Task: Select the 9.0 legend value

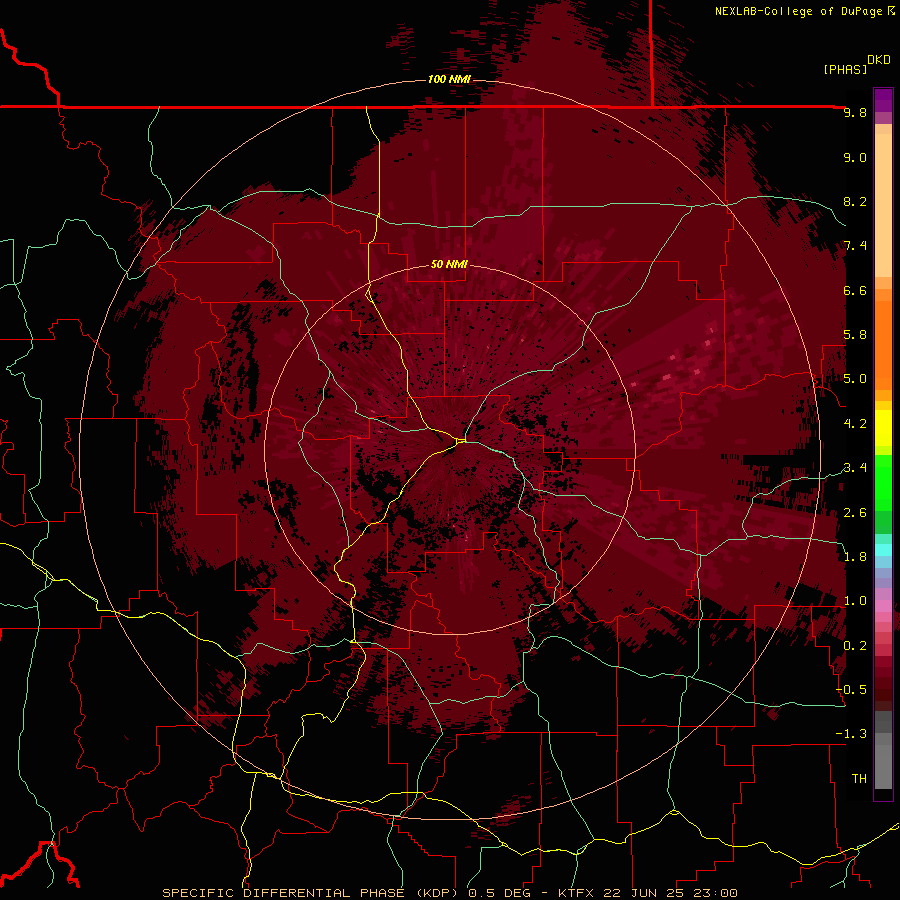Action: [855, 157]
